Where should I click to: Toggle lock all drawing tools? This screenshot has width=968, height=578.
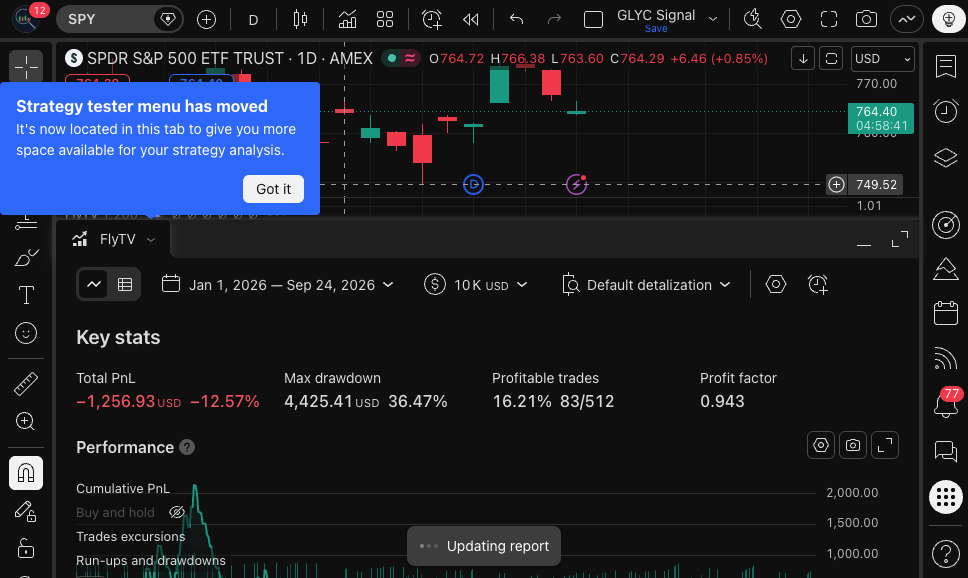26,548
